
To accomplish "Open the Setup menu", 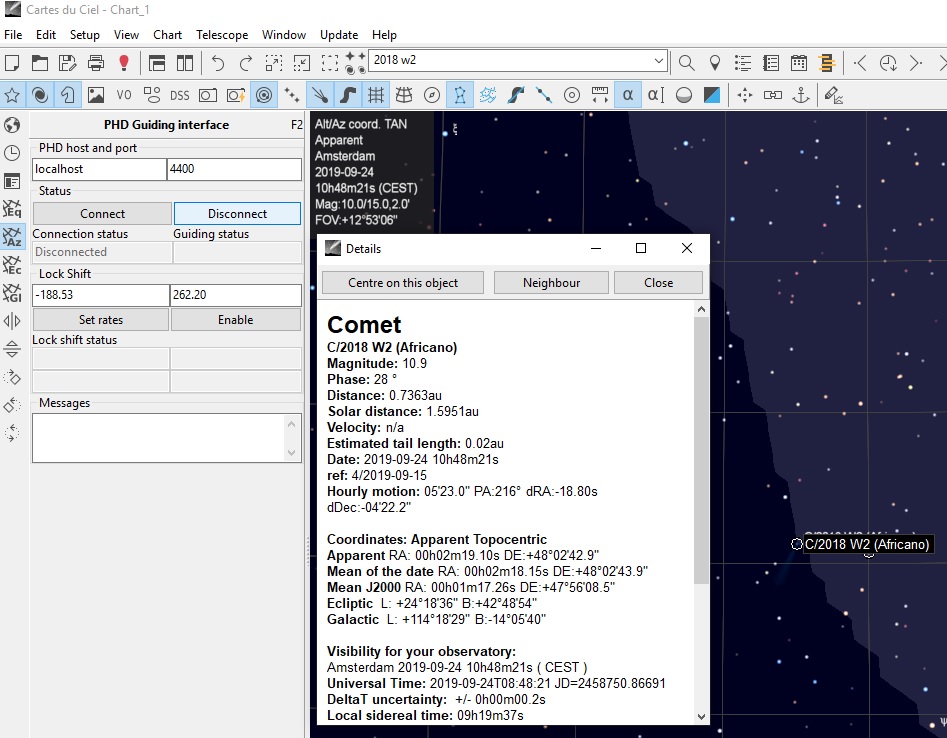I will [x=85, y=34].
